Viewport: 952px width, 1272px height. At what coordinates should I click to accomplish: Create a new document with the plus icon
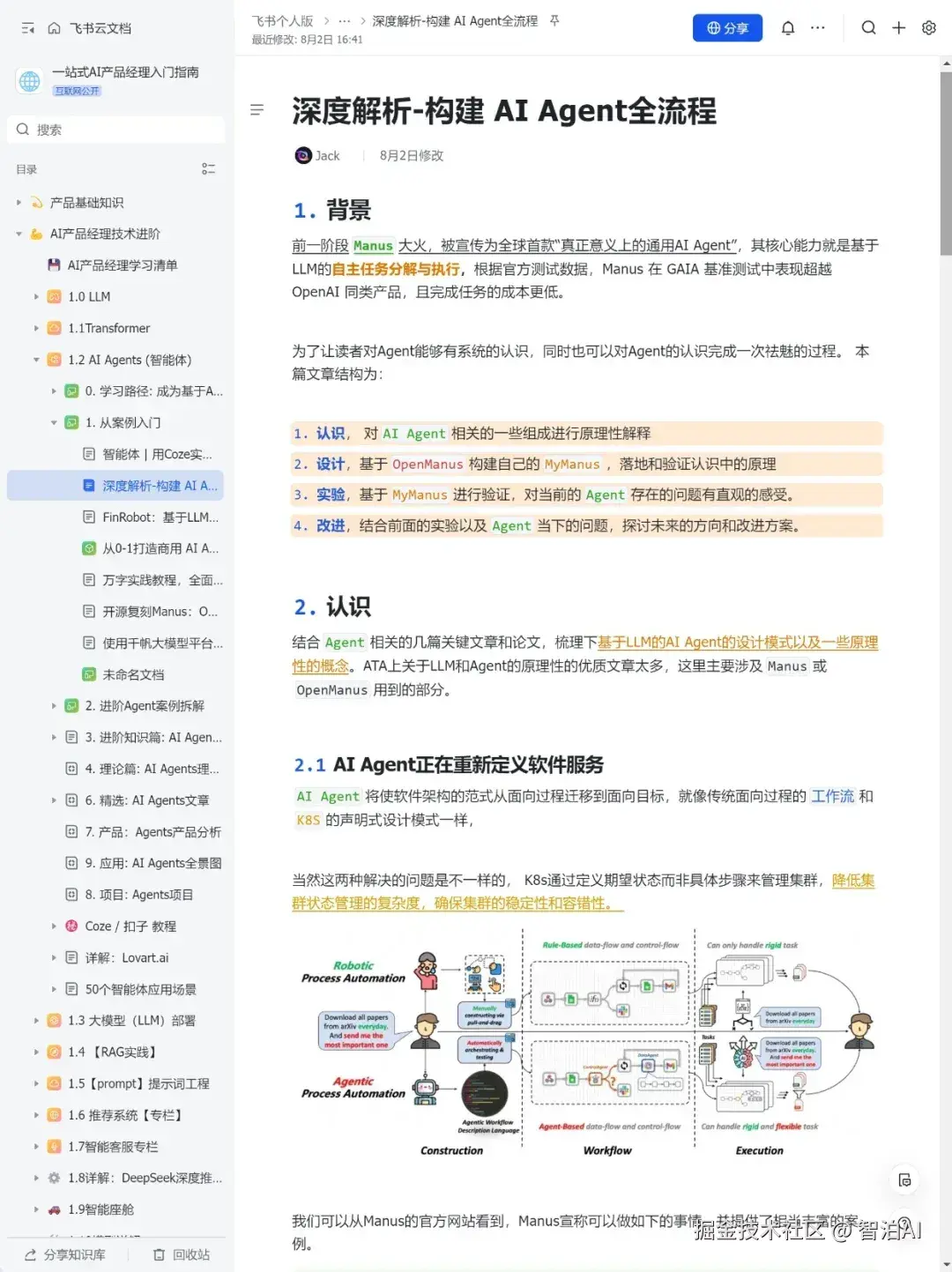898,28
